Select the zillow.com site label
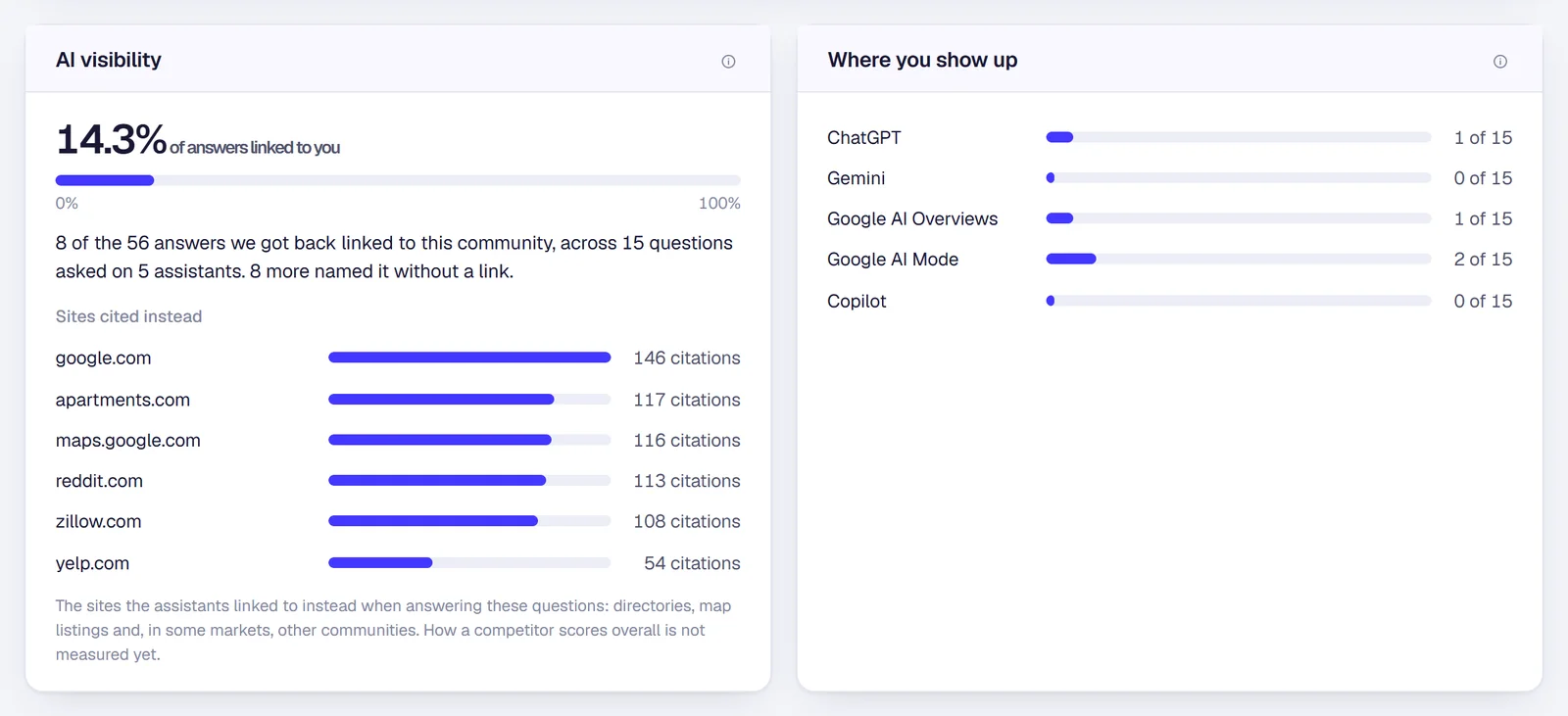The height and width of the screenshot is (716, 1568). [98, 522]
